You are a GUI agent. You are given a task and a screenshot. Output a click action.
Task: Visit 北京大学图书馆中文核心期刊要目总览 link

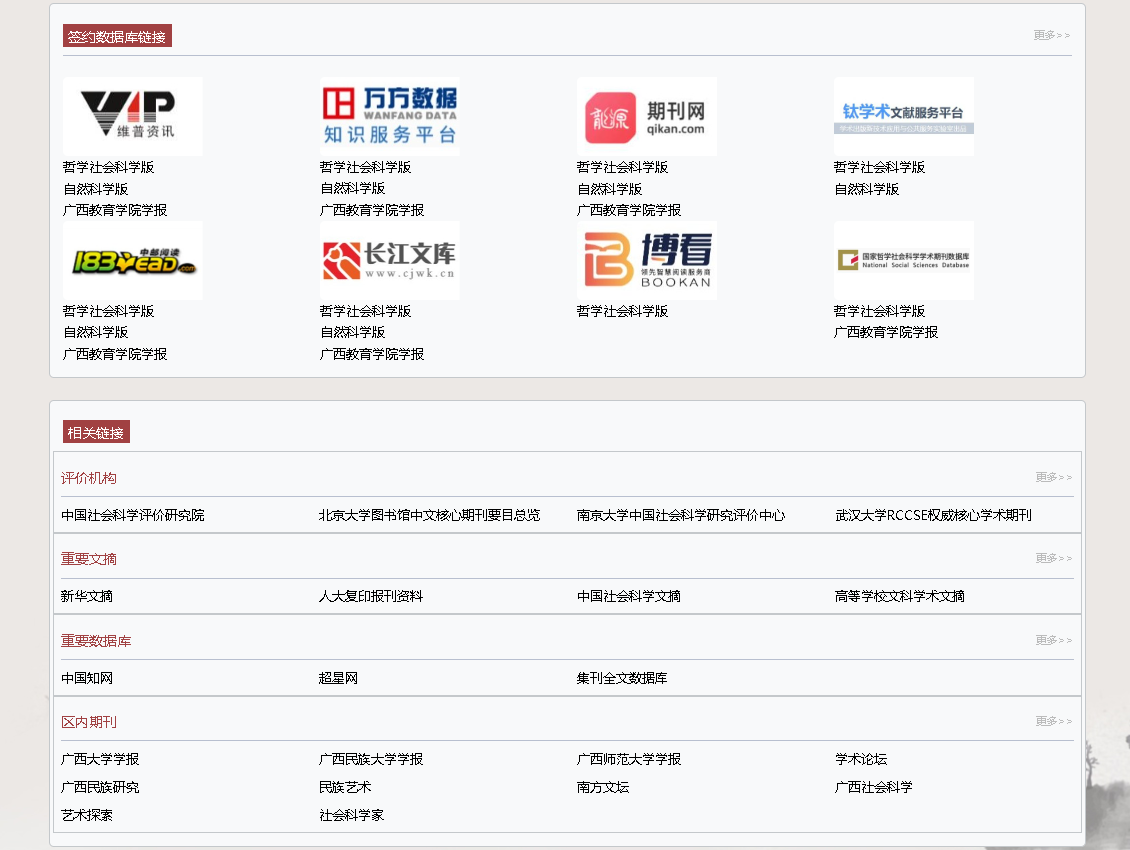(x=429, y=515)
